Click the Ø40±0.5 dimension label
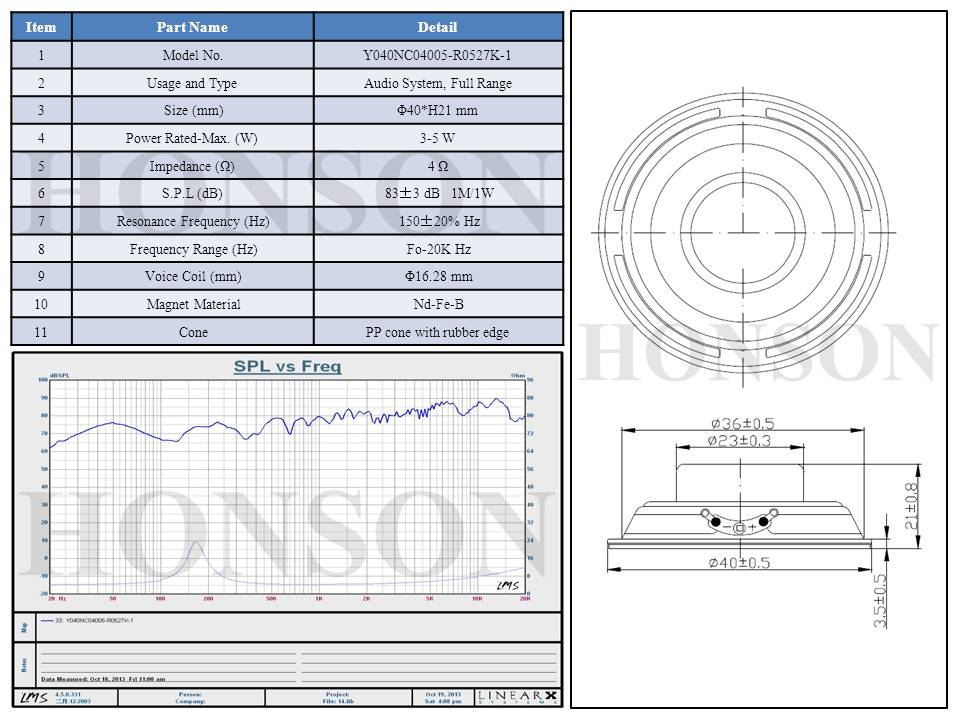This screenshot has width=960, height=720. tap(739, 563)
